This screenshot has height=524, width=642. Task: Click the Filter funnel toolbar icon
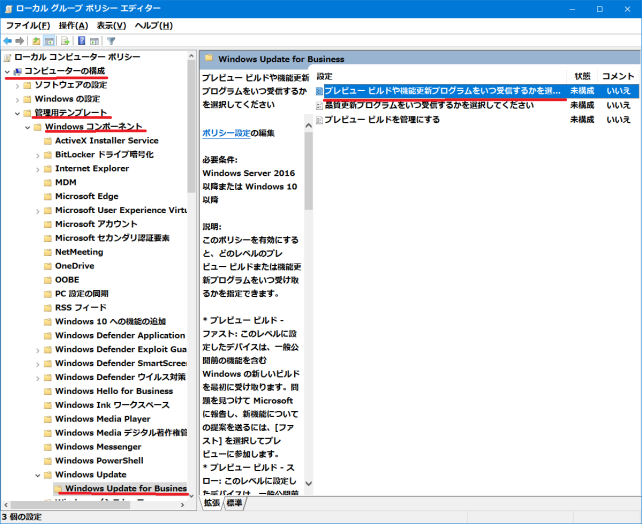(111, 41)
